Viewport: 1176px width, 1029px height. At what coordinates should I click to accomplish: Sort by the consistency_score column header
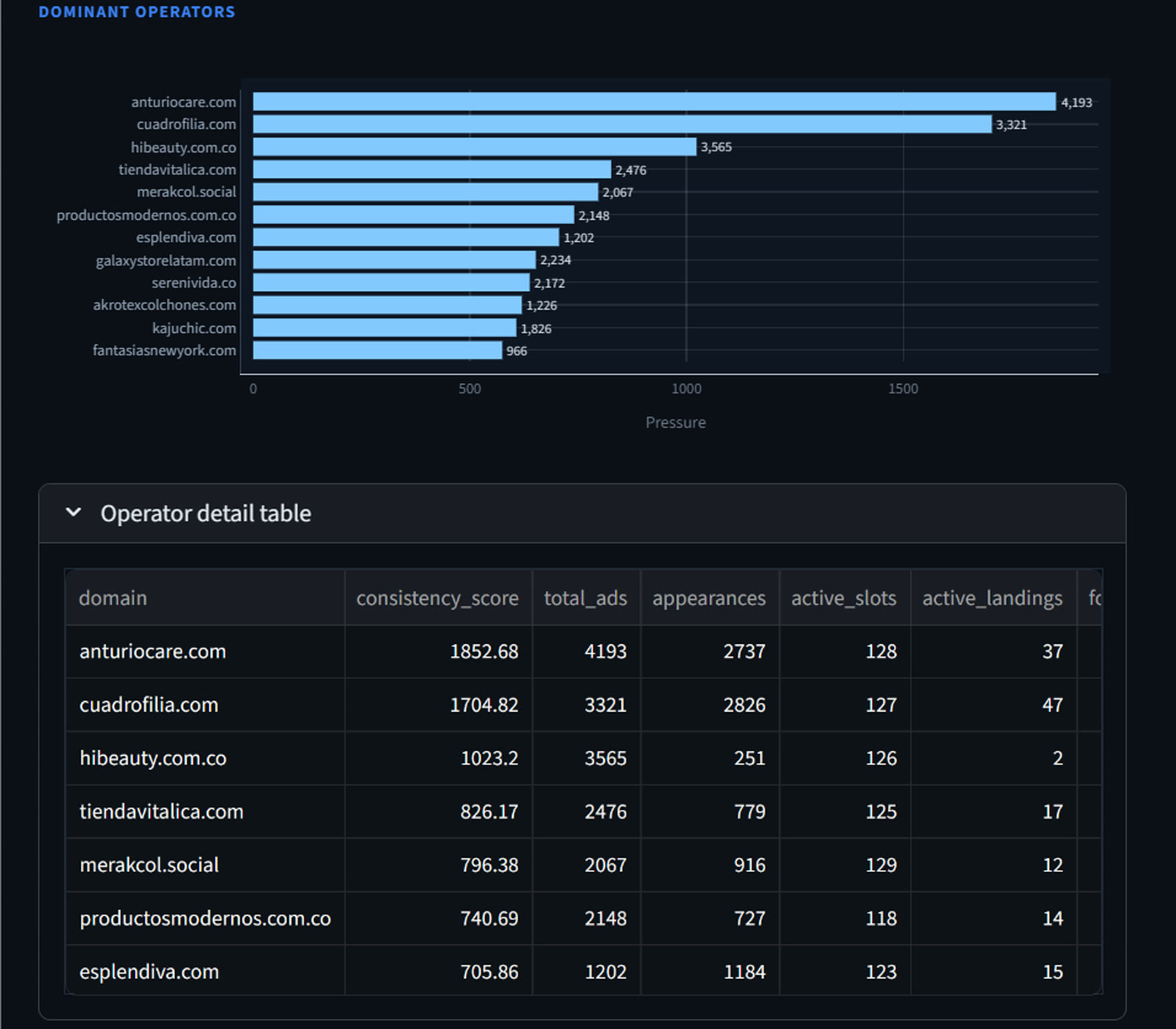437,598
